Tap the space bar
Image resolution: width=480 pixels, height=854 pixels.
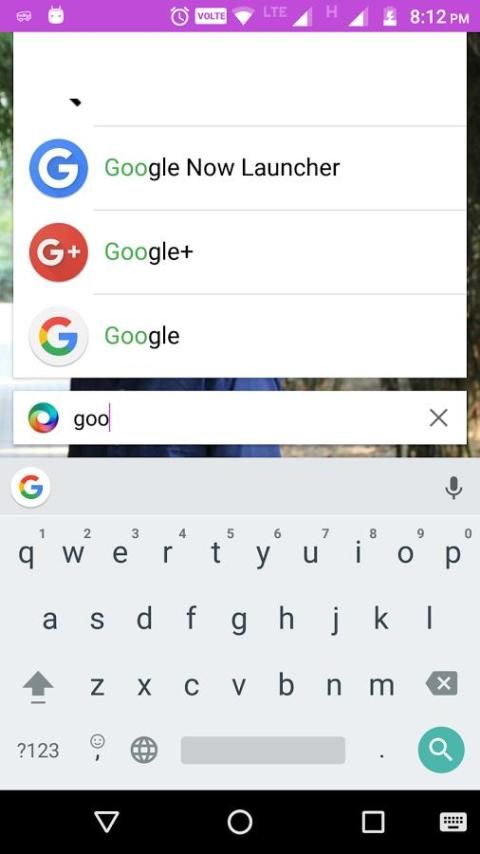pyautogui.click(x=263, y=751)
